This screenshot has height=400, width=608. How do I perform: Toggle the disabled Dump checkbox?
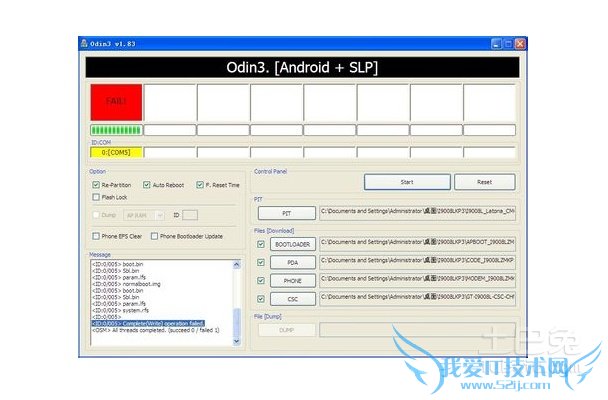pos(96,214)
